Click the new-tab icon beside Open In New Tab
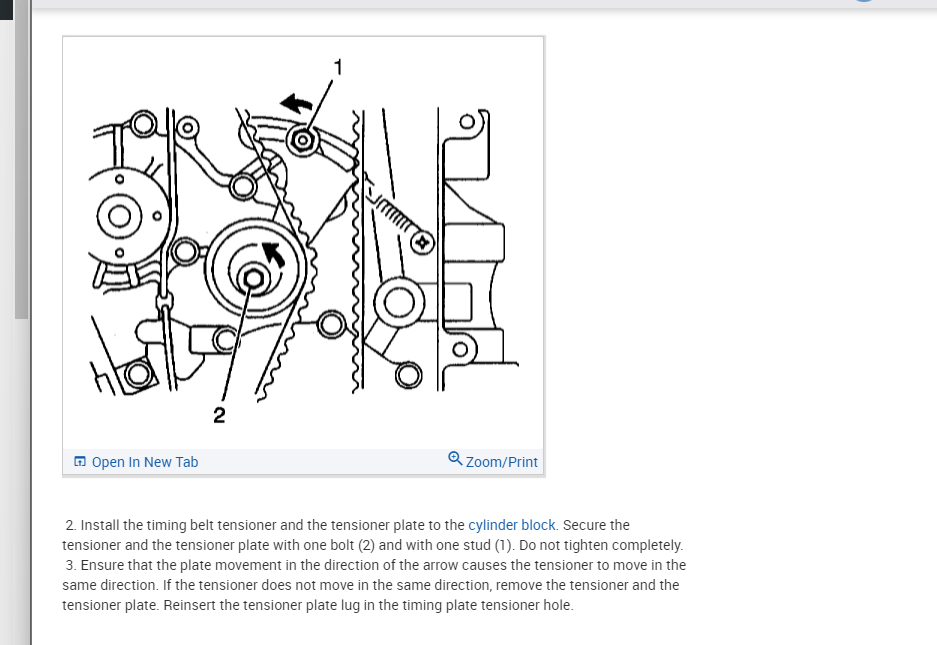Screen dimensions: 937x645 pyautogui.click(x=79, y=461)
